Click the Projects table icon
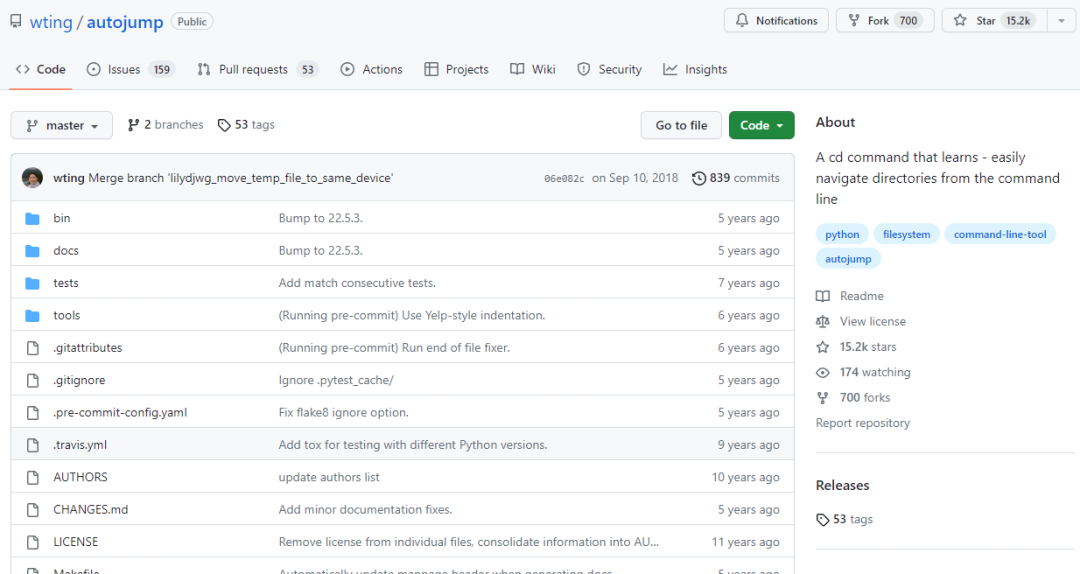The height and width of the screenshot is (574, 1080). pyautogui.click(x=431, y=70)
